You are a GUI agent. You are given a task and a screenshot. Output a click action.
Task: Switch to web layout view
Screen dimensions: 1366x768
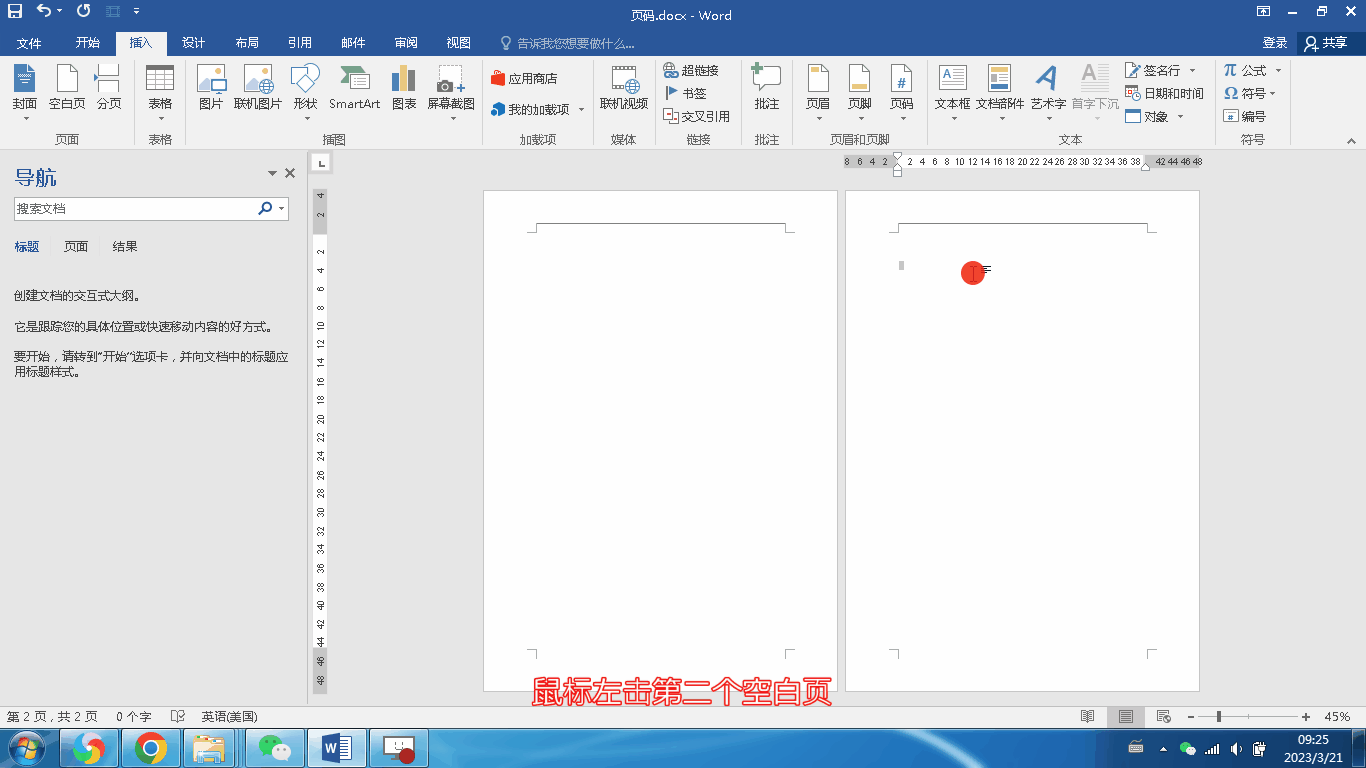point(1164,717)
